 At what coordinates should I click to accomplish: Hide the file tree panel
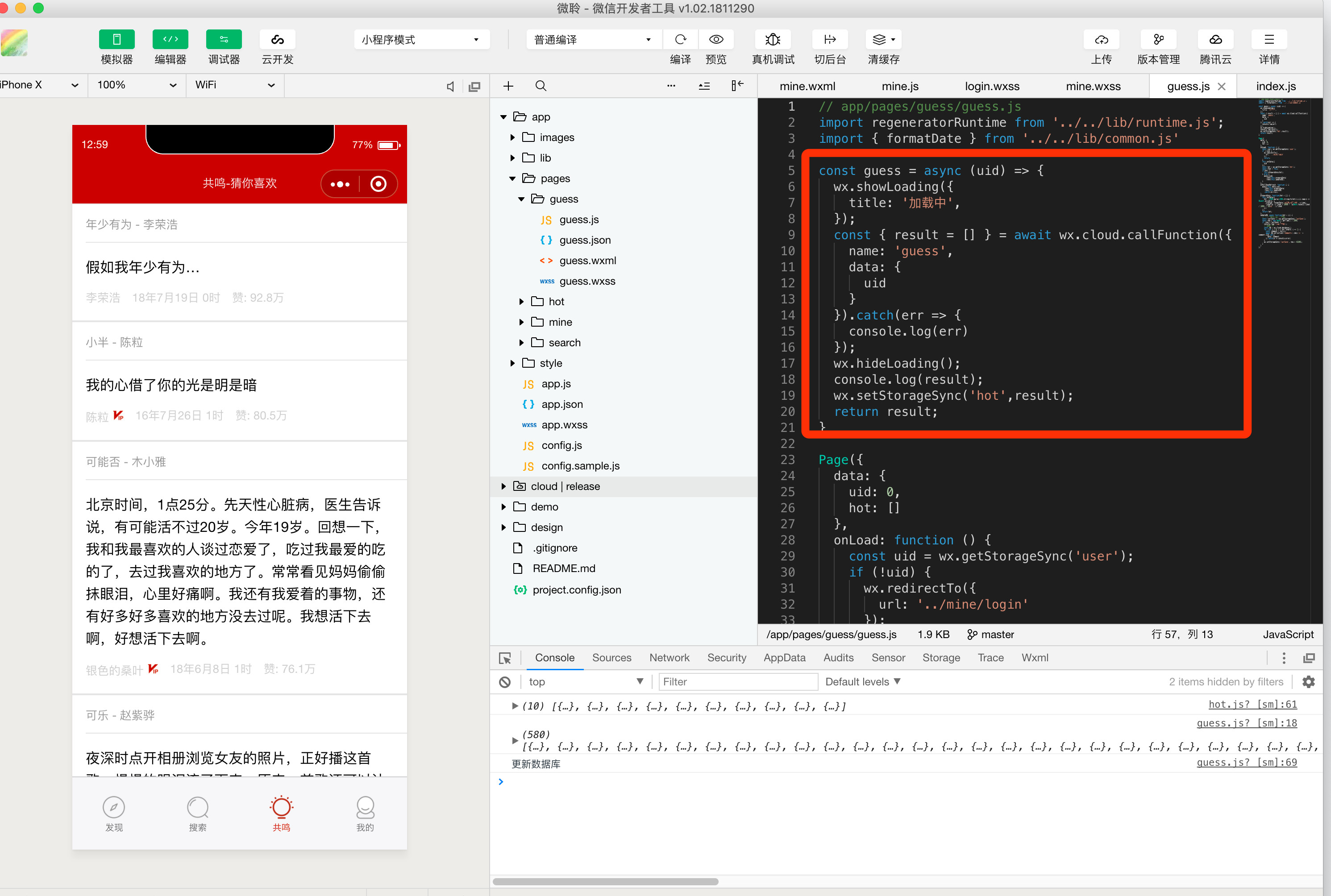tap(737, 86)
